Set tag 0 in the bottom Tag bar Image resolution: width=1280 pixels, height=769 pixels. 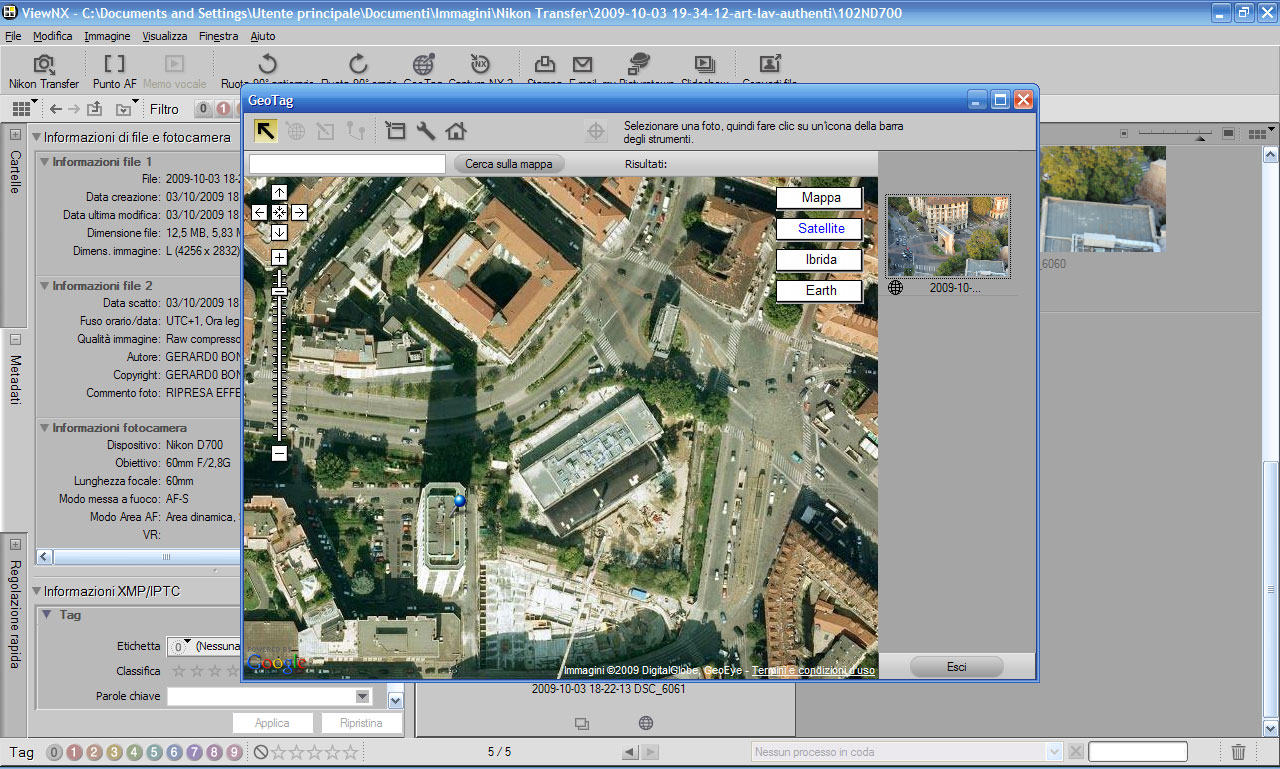tap(54, 752)
